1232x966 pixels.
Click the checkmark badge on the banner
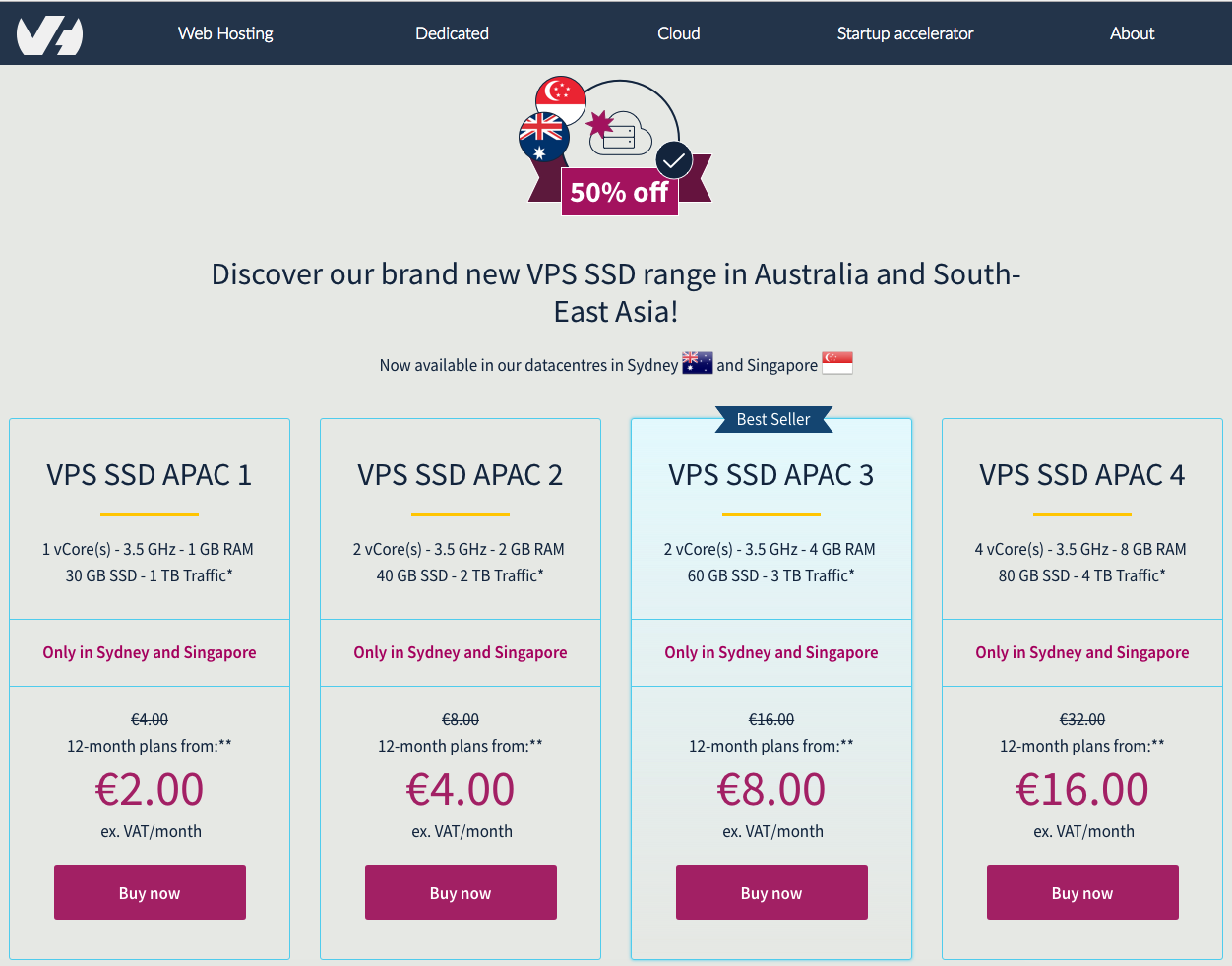[674, 160]
